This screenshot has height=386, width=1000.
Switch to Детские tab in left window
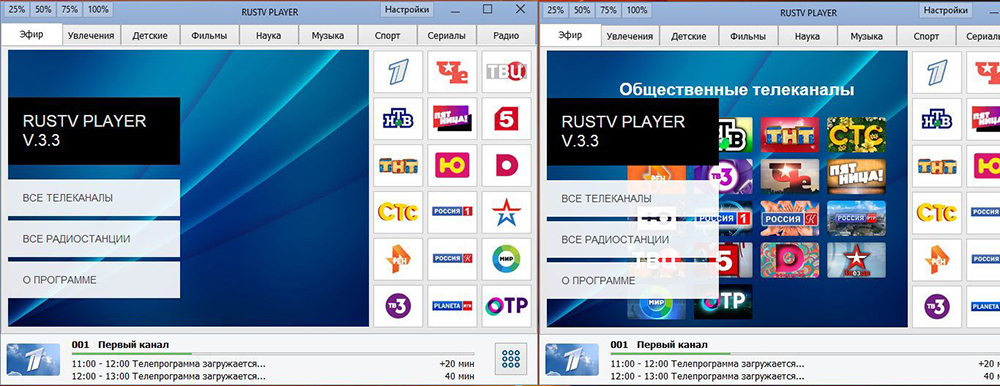coord(150,36)
